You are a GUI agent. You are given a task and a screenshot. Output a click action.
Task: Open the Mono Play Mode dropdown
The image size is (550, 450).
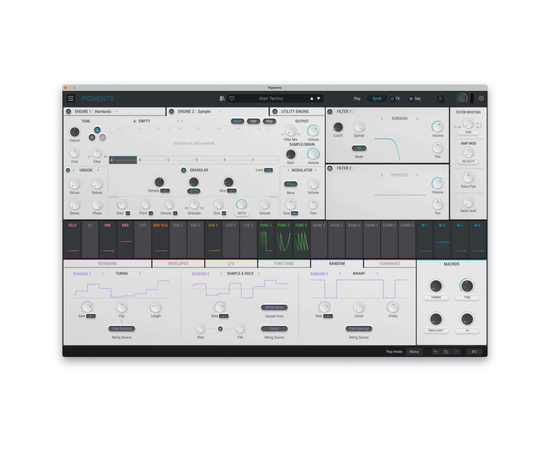(414, 351)
